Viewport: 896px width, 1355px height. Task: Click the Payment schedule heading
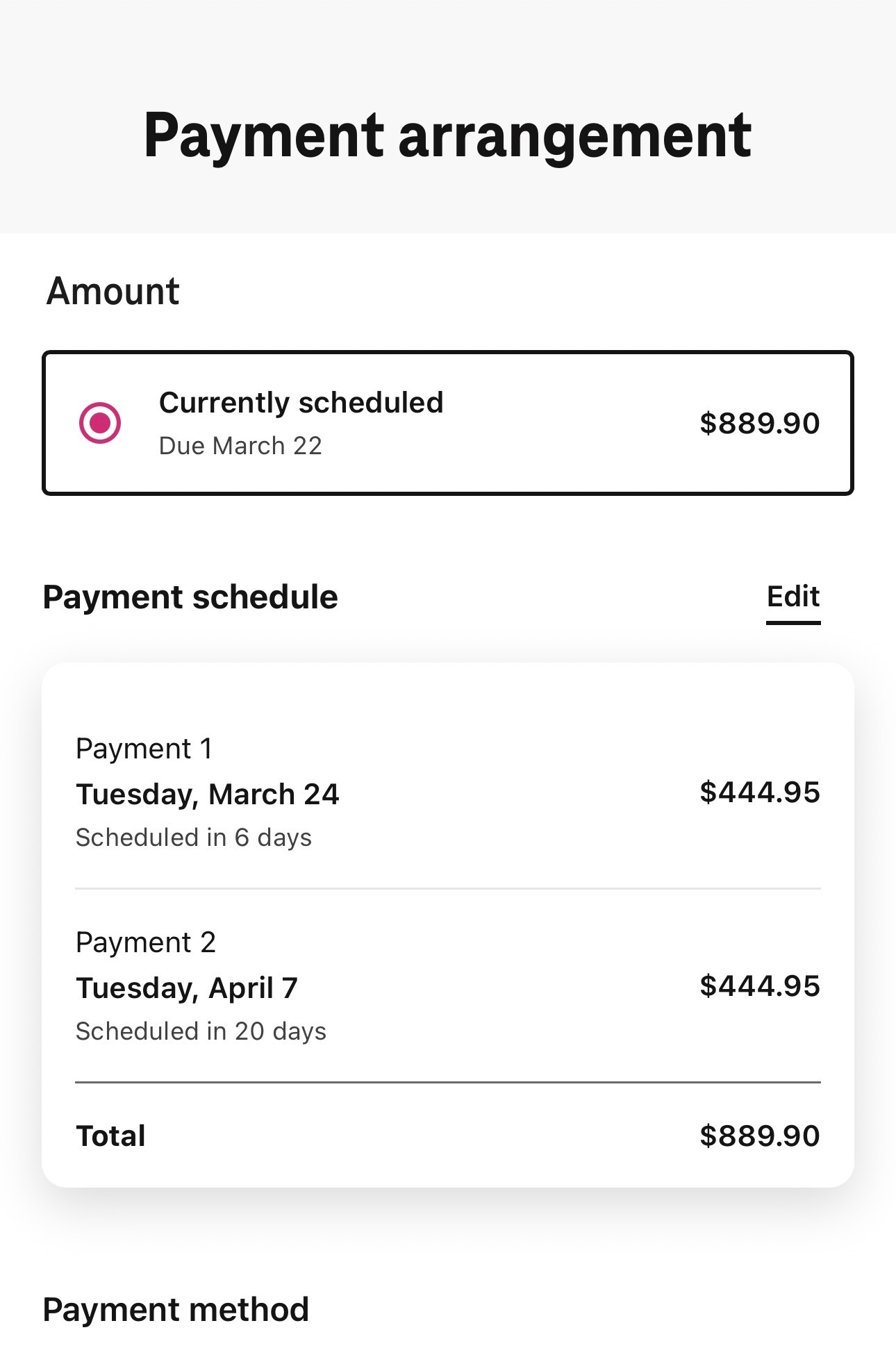click(x=190, y=597)
